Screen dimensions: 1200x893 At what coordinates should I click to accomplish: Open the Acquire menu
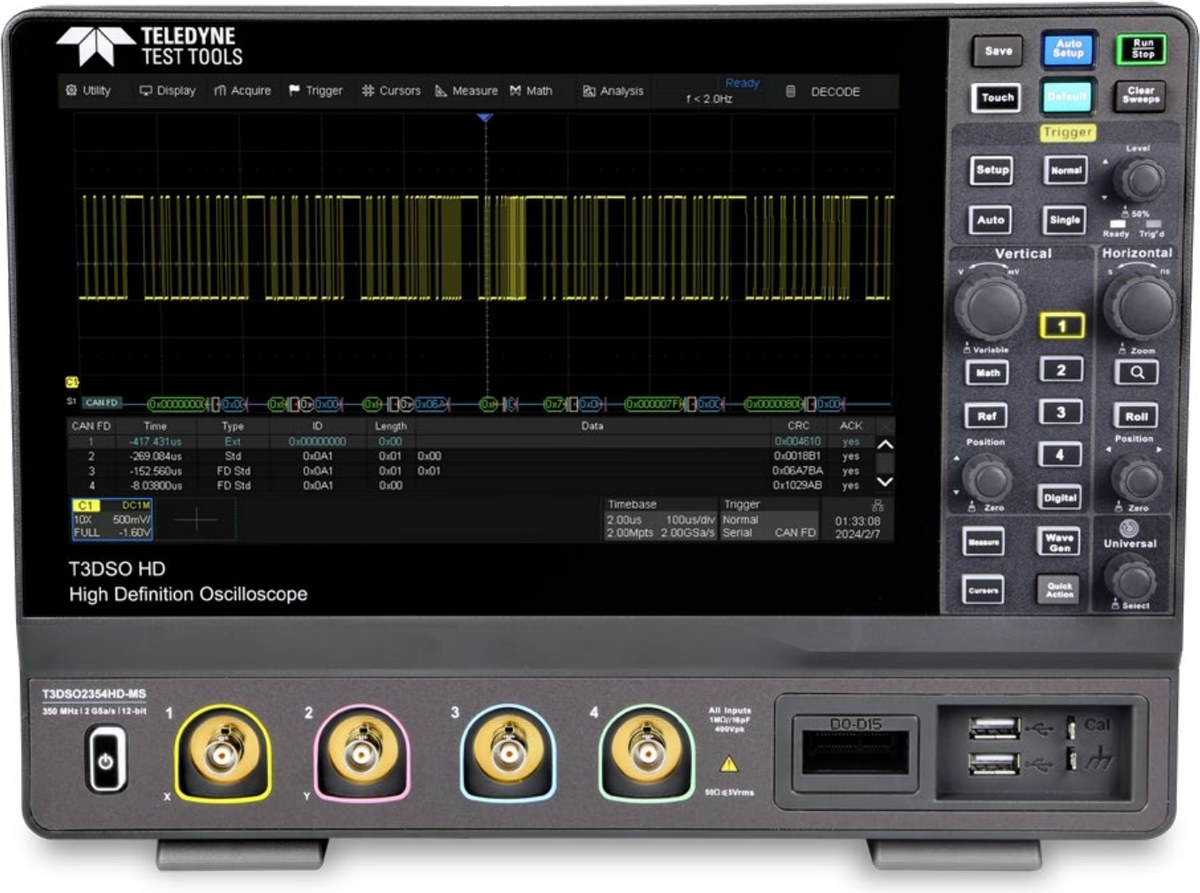(x=243, y=90)
